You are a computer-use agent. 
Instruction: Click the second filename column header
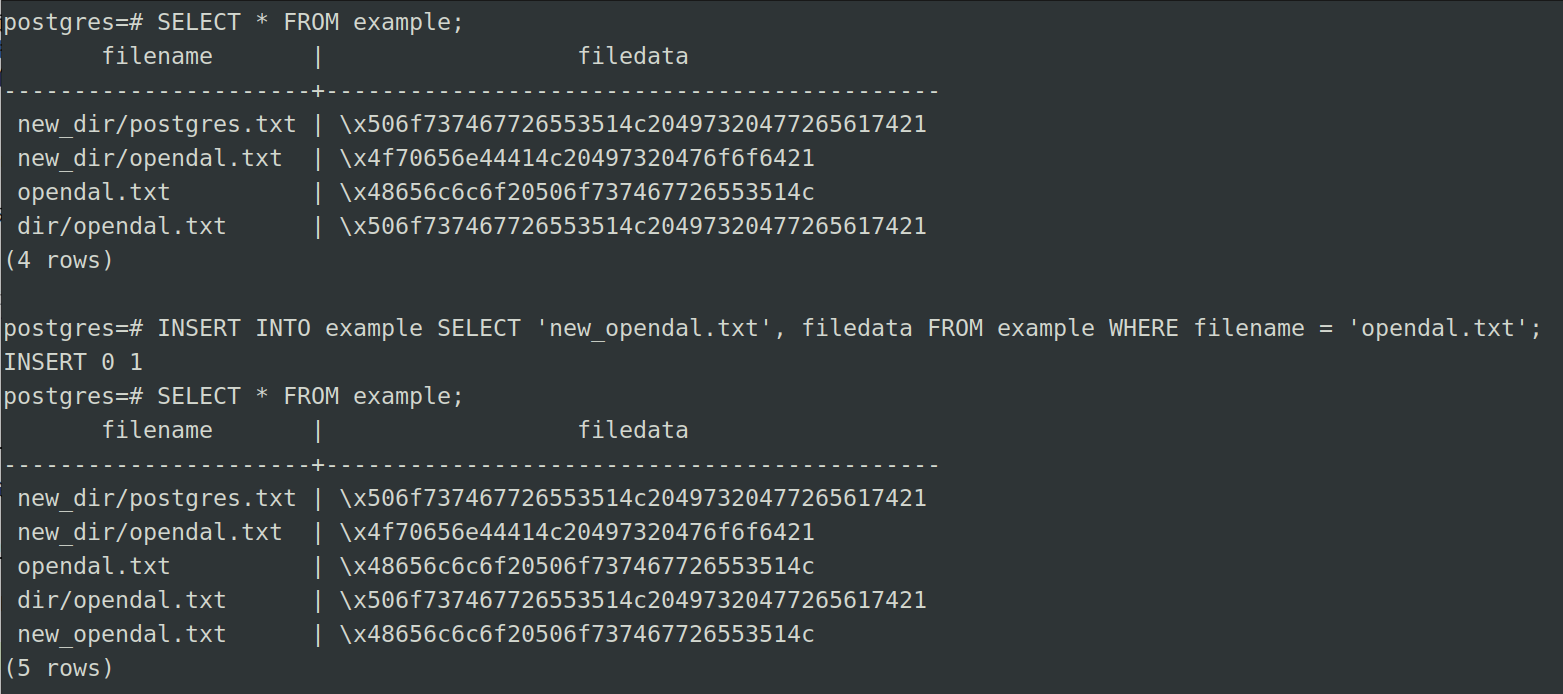(157, 430)
